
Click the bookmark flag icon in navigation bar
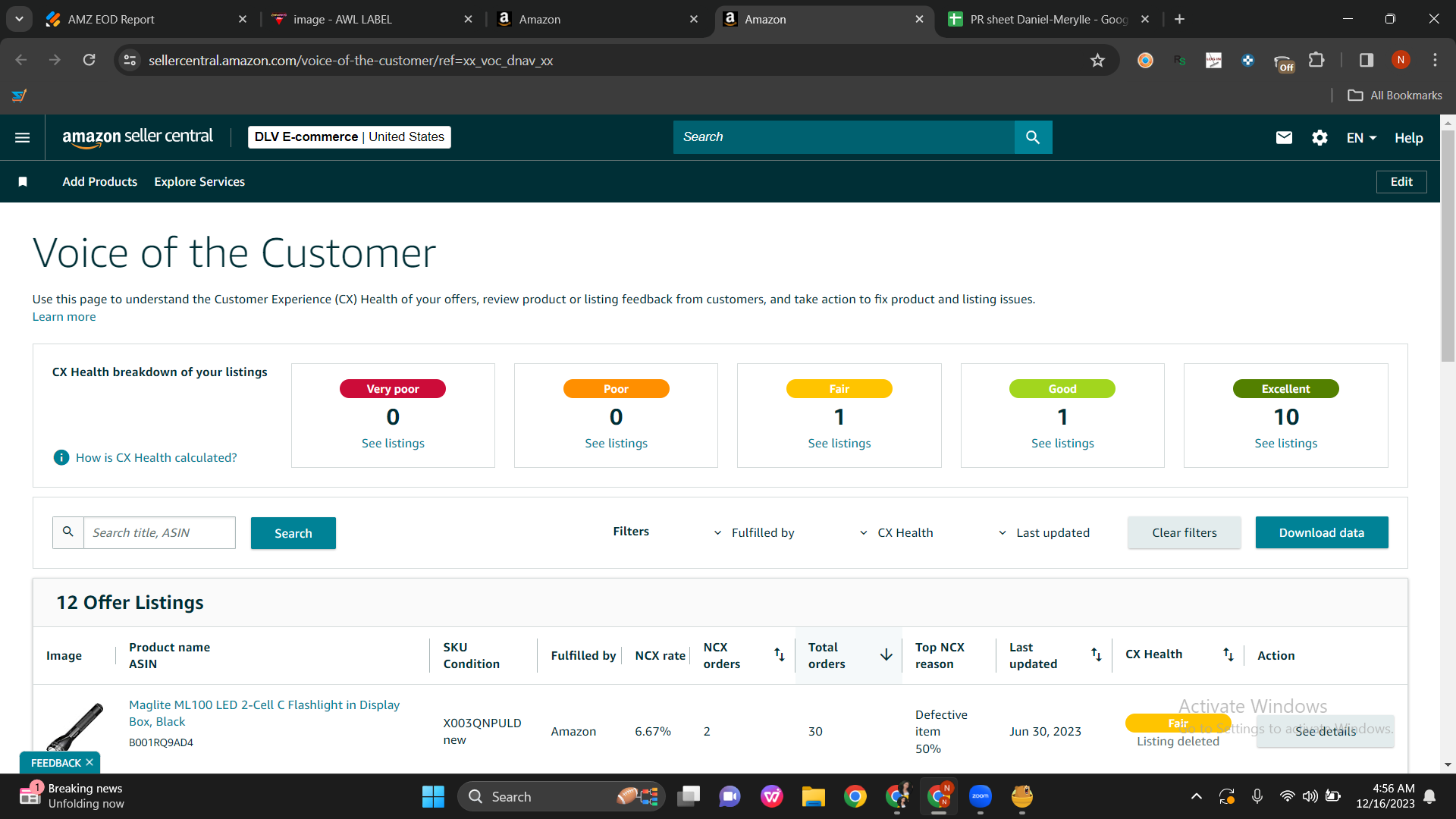(x=23, y=181)
